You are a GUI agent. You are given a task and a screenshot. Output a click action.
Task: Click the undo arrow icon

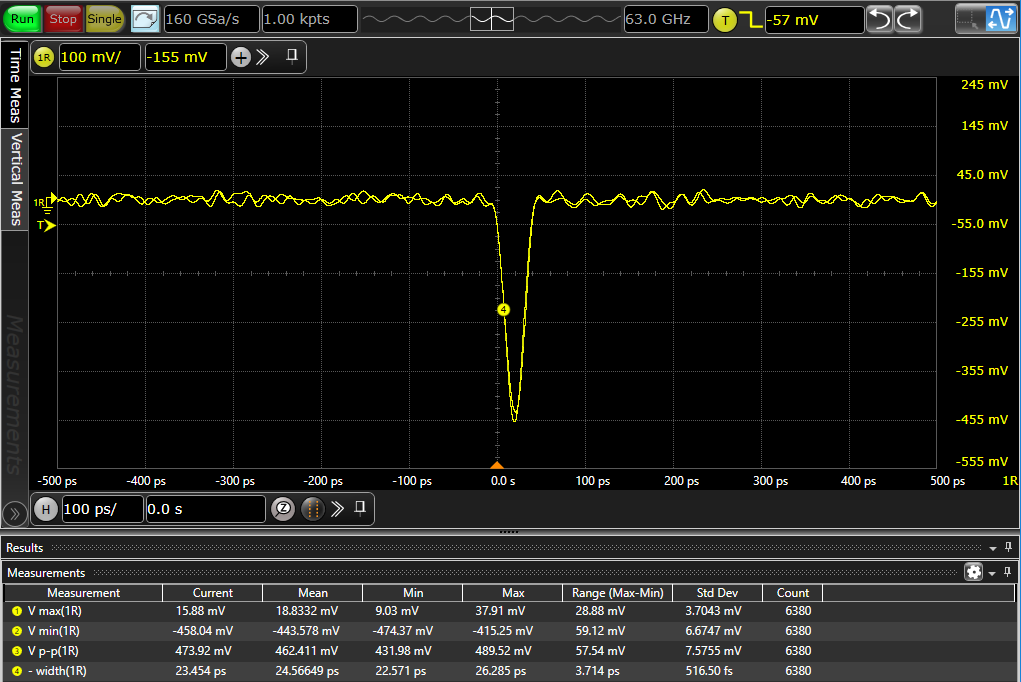click(879, 19)
